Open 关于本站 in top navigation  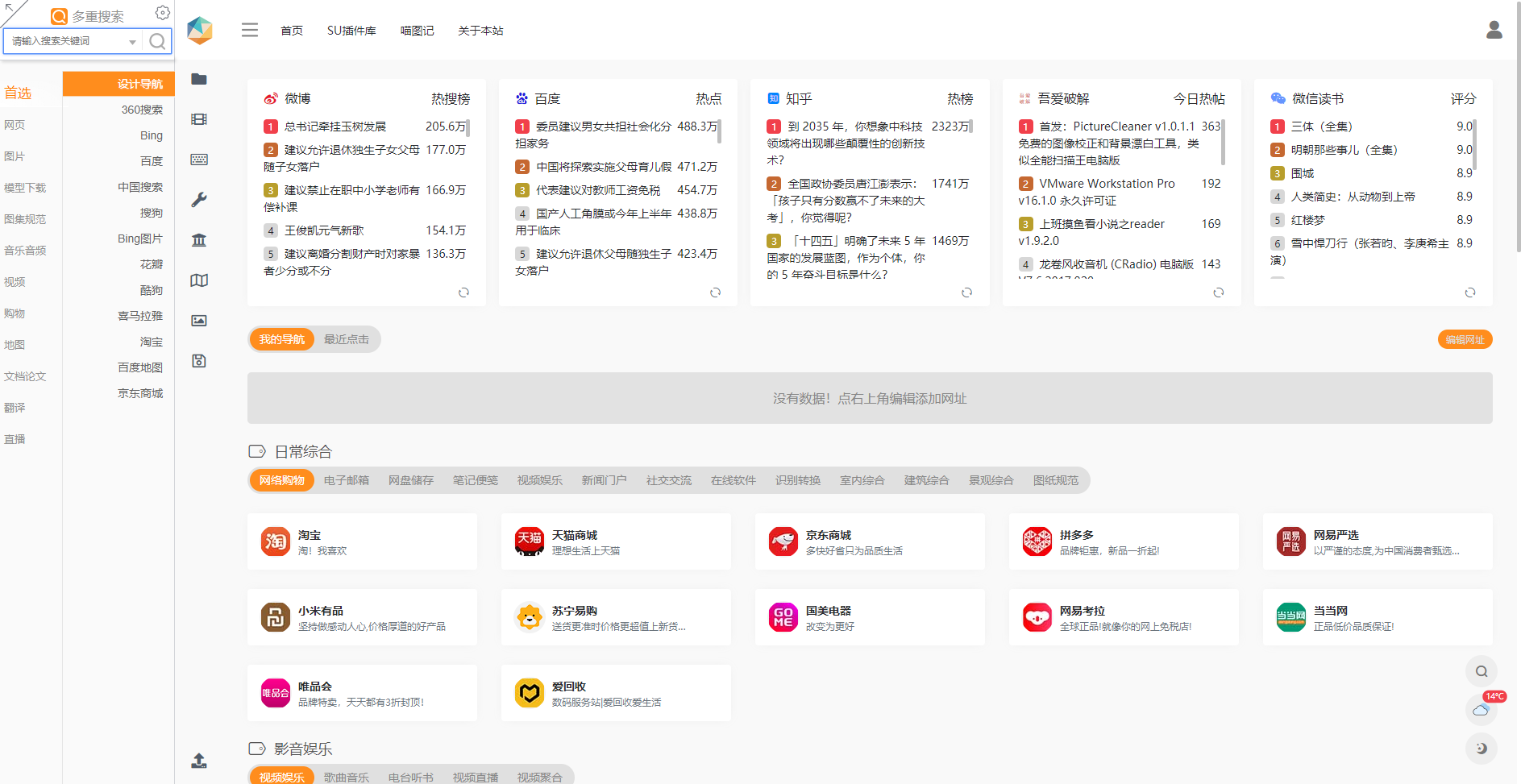pyautogui.click(x=480, y=31)
